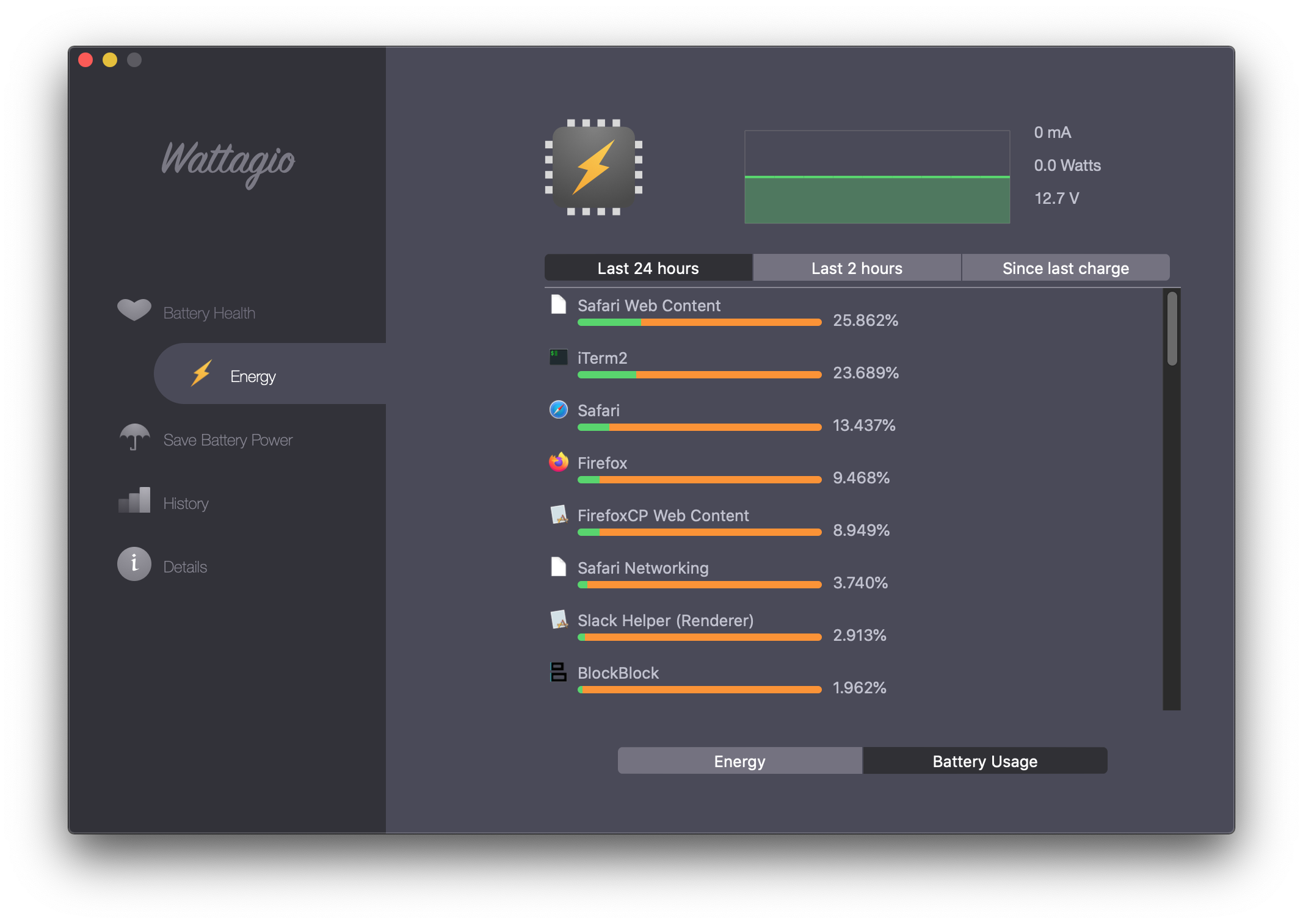Select the Last 24 hours tab
This screenshot has height=924, width=1303.
click(x=648, y=269)
